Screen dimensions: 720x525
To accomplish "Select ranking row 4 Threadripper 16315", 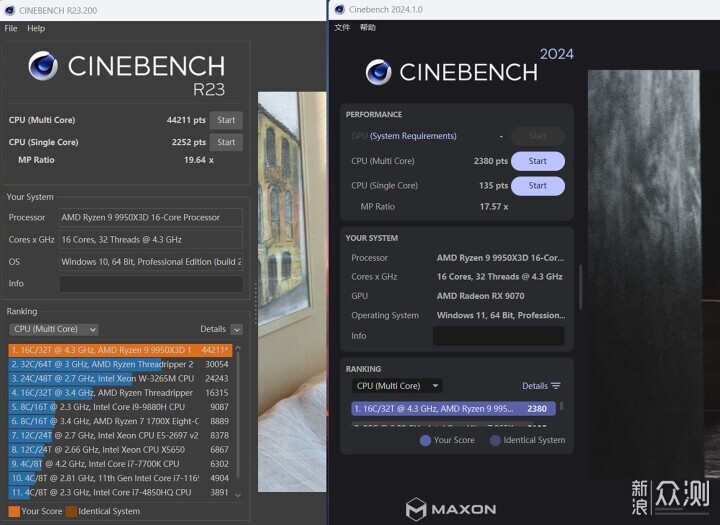I will pos(120,393).
